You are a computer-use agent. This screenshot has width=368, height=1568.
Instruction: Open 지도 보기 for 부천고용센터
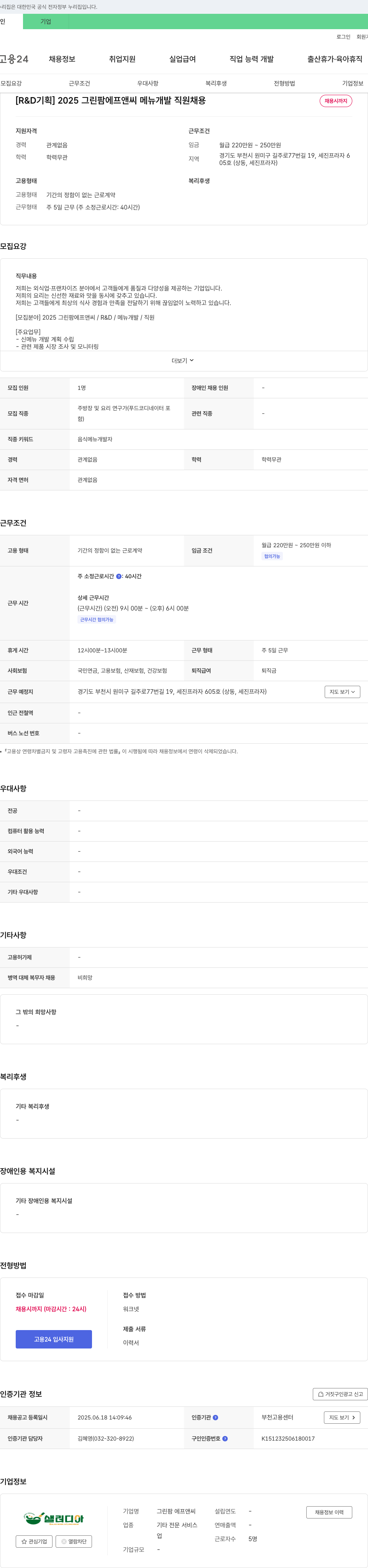(342, 1418)
